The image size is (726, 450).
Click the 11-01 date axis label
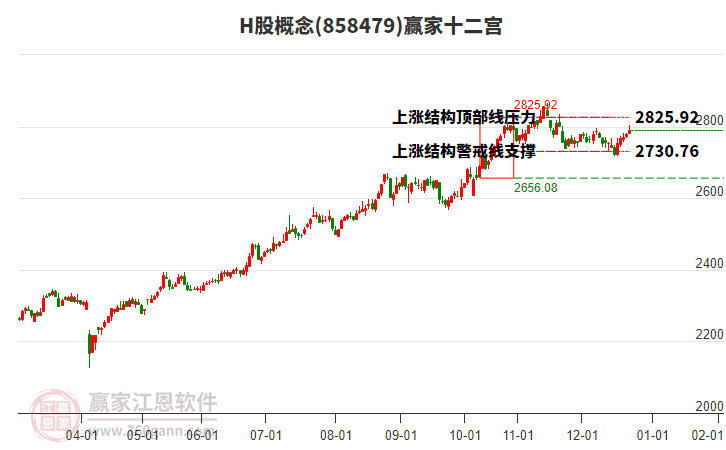518,435
